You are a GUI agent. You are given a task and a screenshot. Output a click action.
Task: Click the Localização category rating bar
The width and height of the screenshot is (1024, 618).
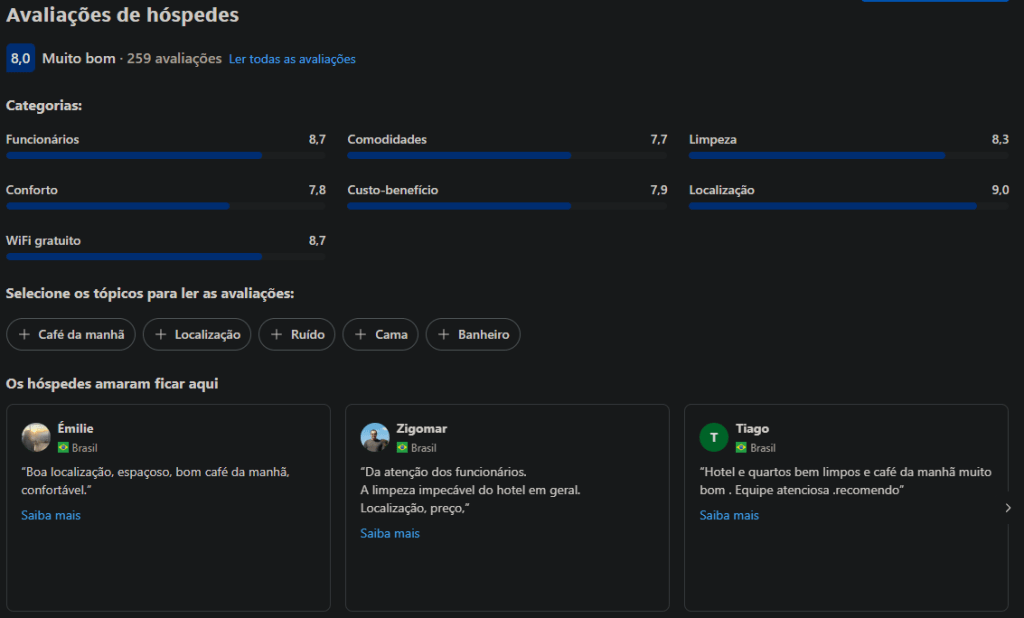click(849, 206)
